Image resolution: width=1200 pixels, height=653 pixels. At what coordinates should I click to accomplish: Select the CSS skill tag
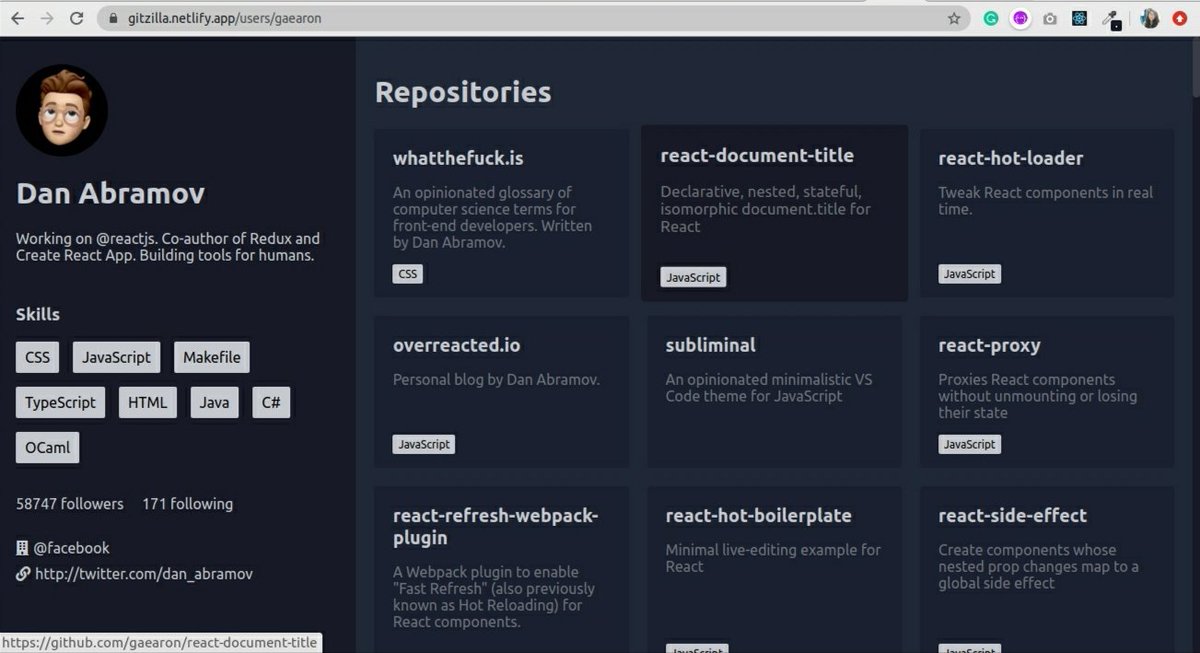37,357
